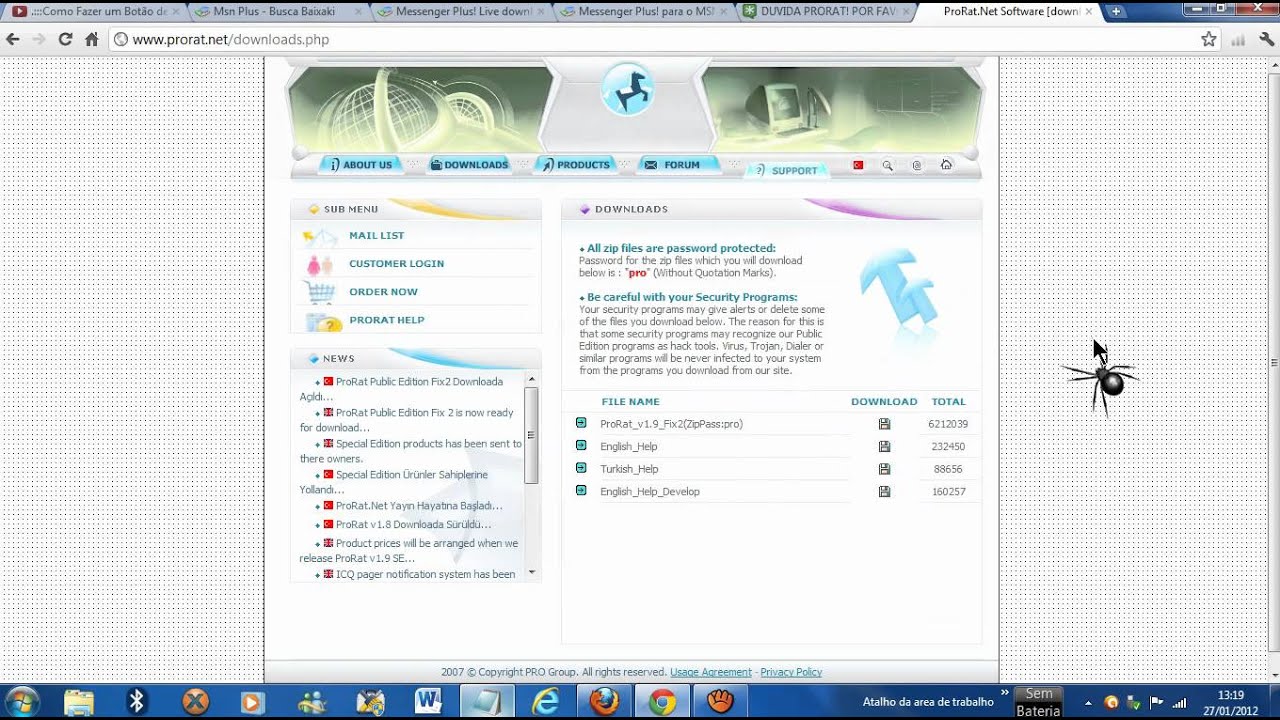Click the floppy download icon for ProRat_v1.9_Fix2

[884, 424]
